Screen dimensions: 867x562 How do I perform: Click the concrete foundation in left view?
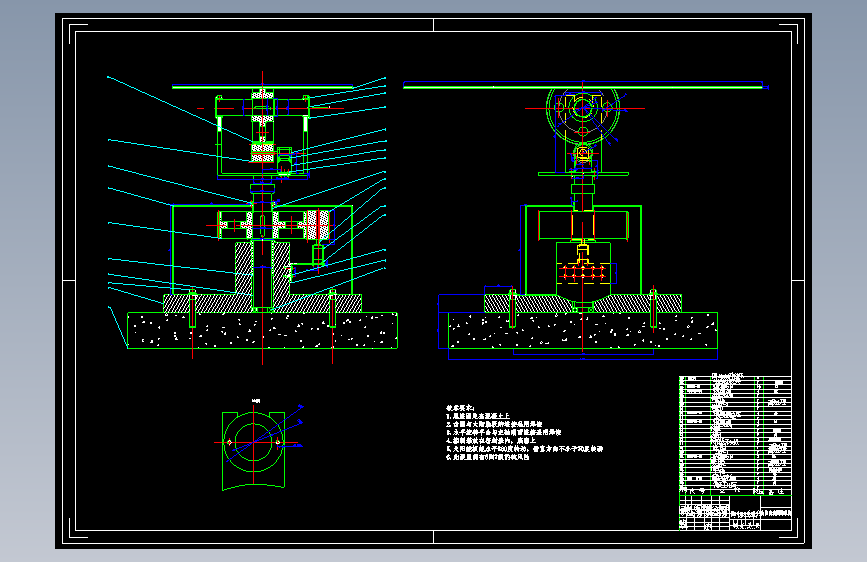coord(262,330)
